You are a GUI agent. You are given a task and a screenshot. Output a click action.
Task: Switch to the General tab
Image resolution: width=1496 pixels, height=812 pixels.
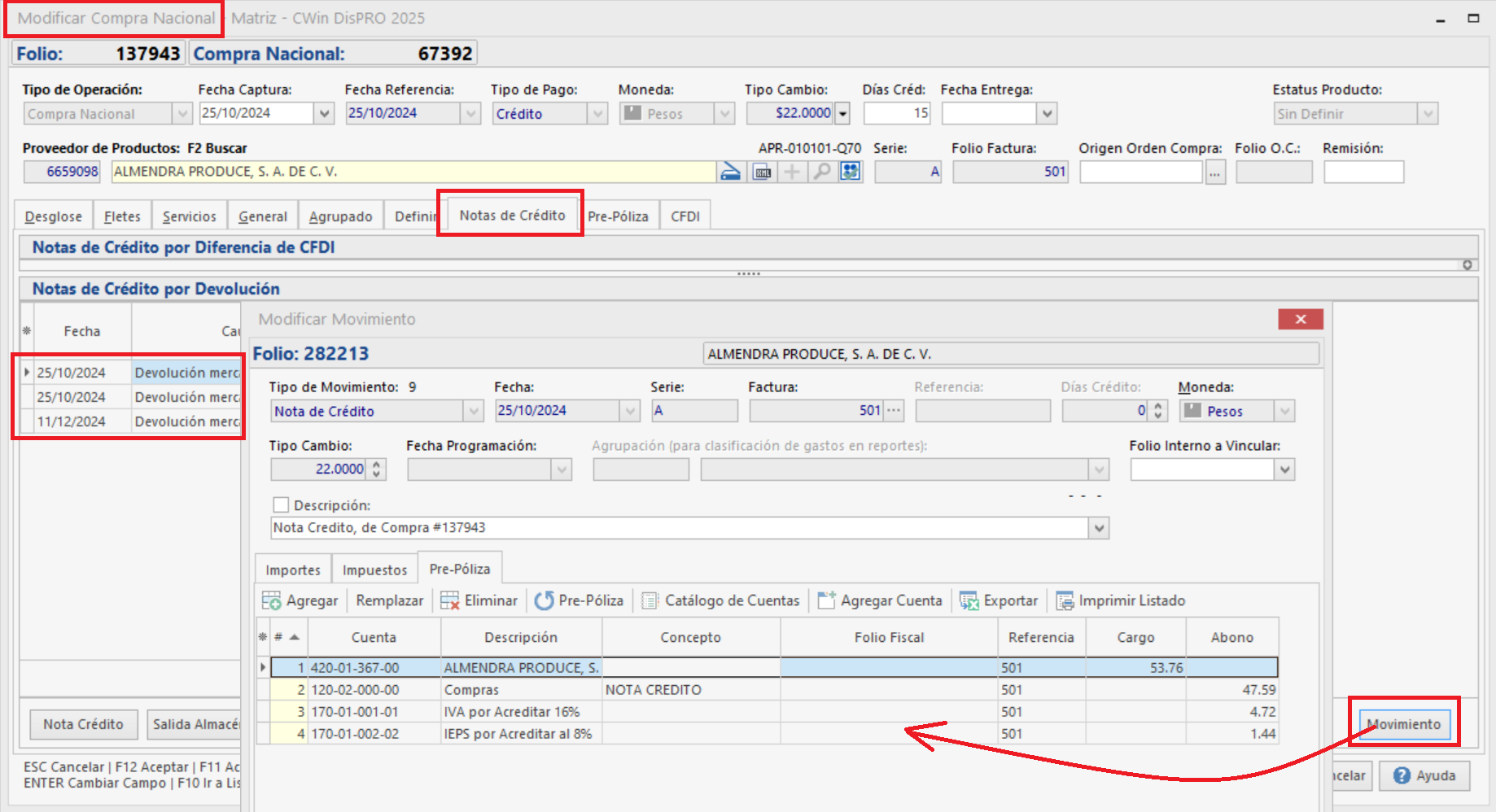point(263,216)
